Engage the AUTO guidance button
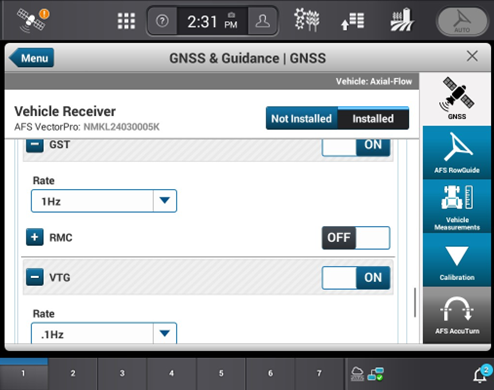Image resolution: width=494 pixels, height=390 pixels. click(x=462, y=22)
